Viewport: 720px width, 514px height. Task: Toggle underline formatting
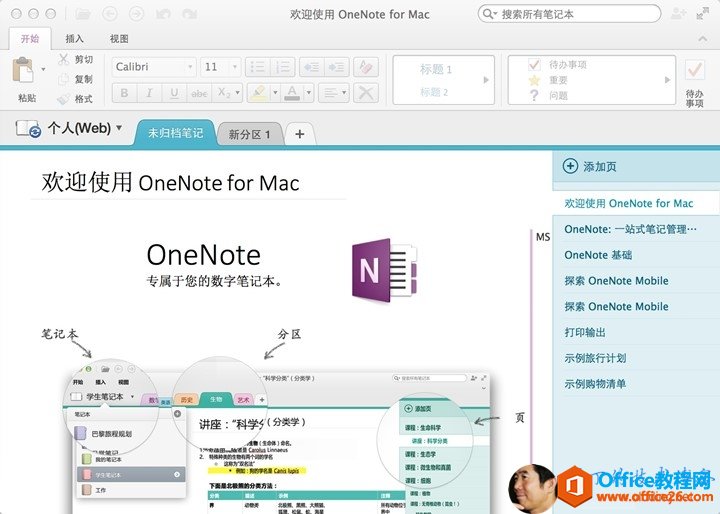click(174, 93)
